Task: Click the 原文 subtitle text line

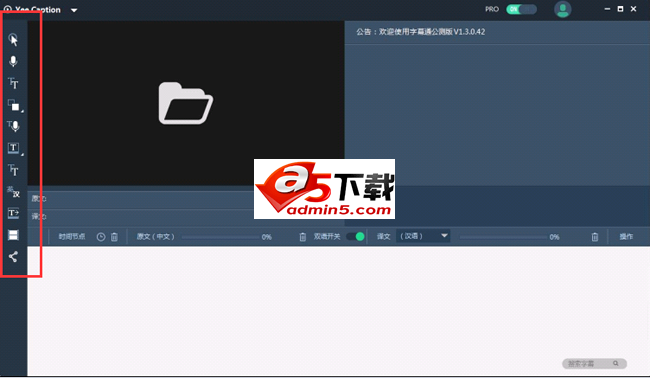Action: (x=141, y=199)
